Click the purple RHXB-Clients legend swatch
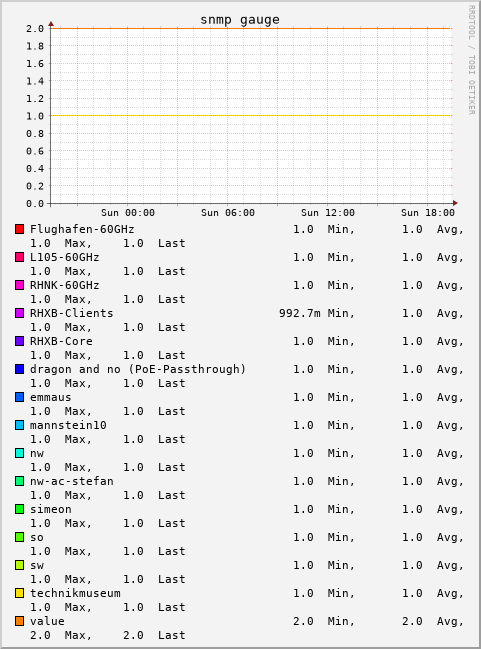The image size is (481, 649). pos(19,313)
